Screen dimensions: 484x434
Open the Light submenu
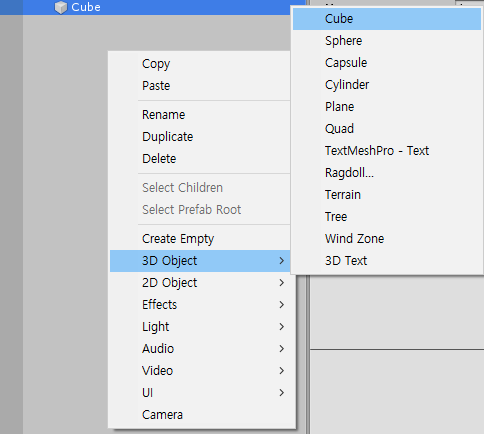202,327
